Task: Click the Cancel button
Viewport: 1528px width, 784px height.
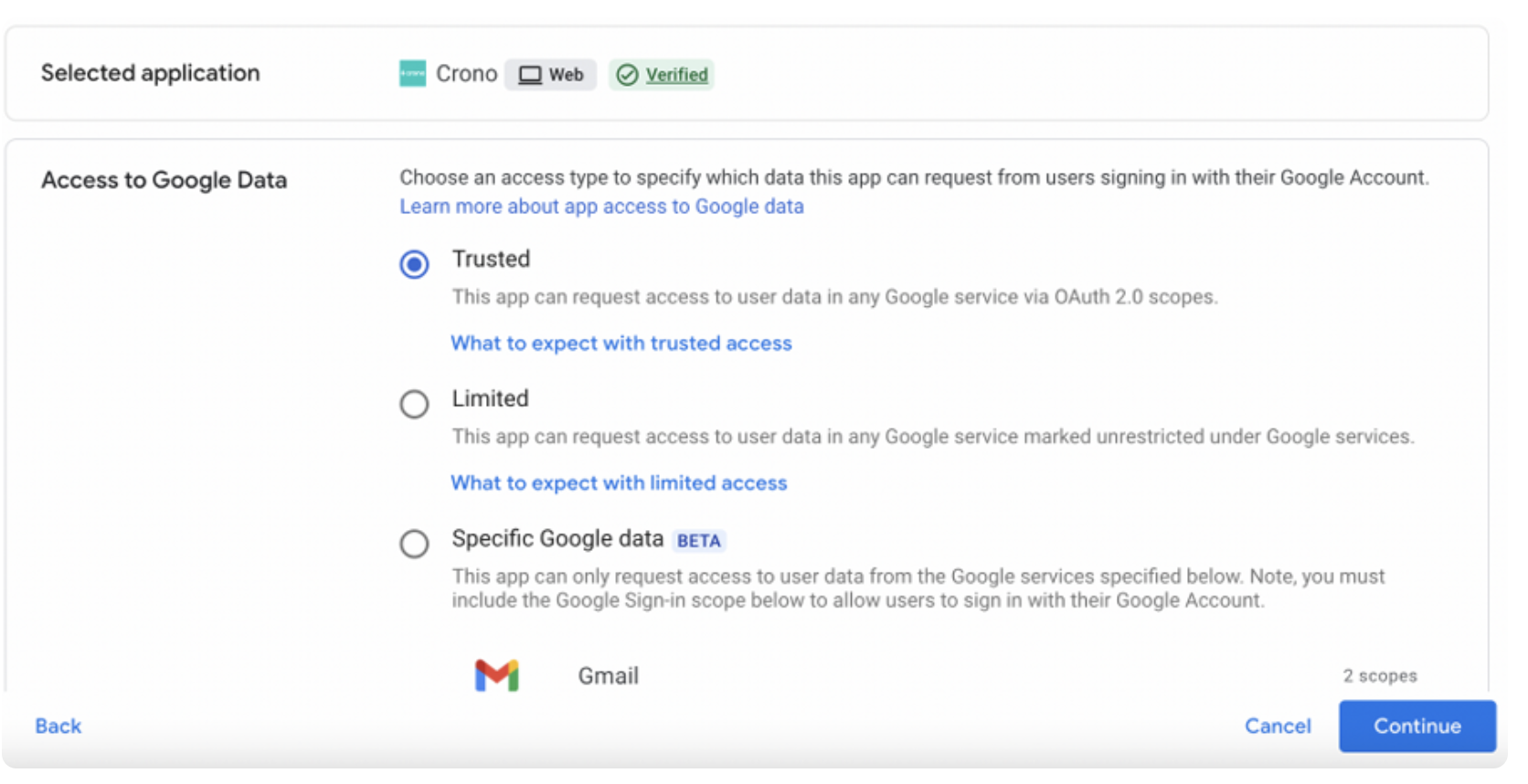Action: [1277, 726]
